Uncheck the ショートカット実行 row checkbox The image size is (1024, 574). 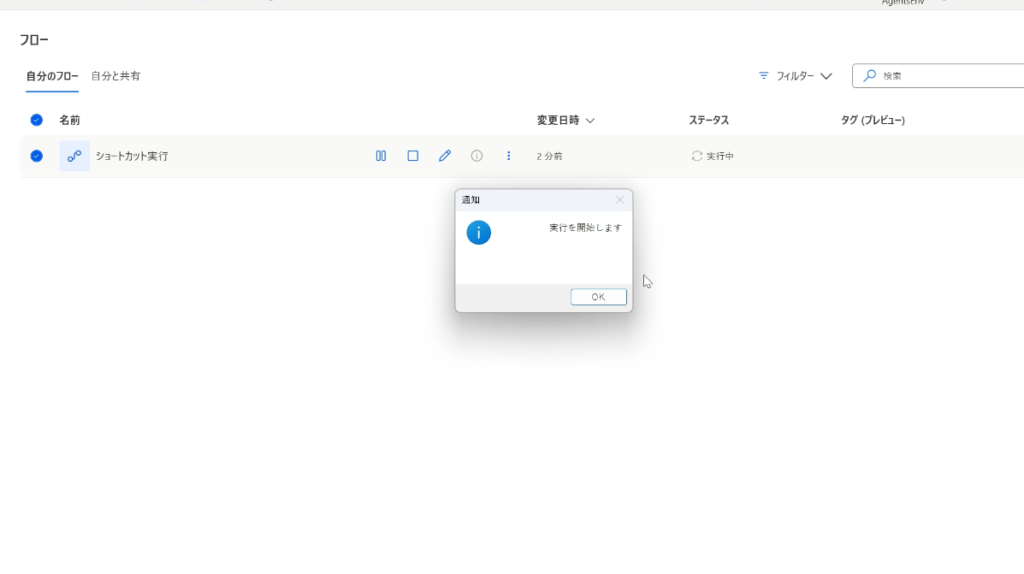[x=37, y=156]
